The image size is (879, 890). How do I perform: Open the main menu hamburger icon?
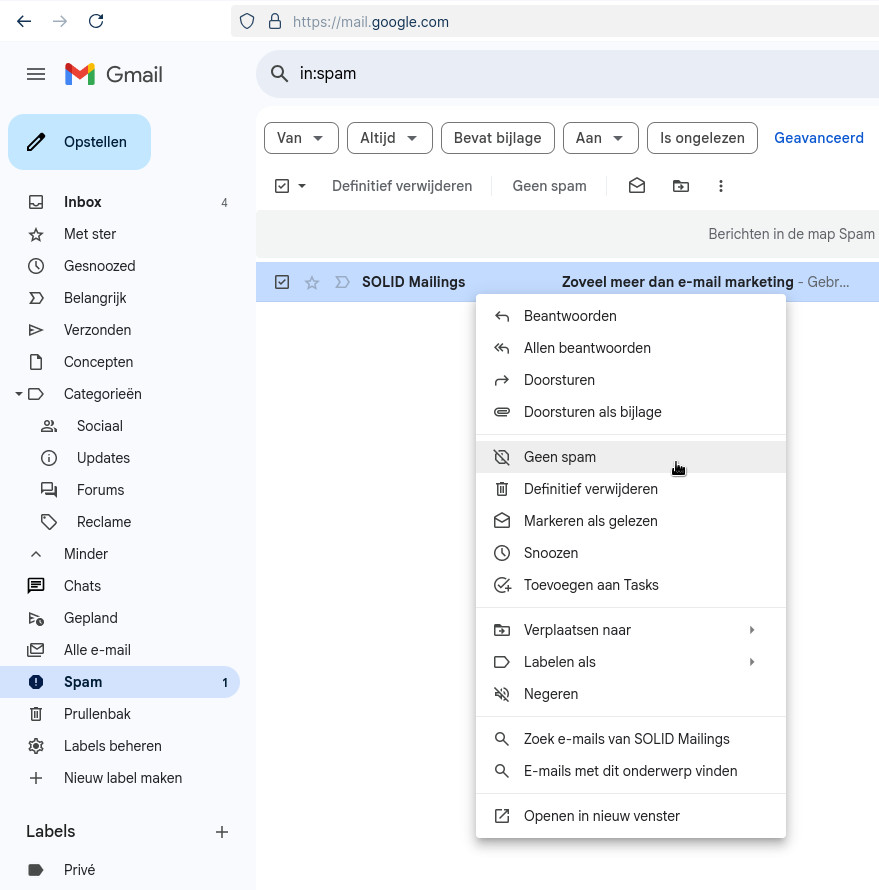tap(36, 74)
